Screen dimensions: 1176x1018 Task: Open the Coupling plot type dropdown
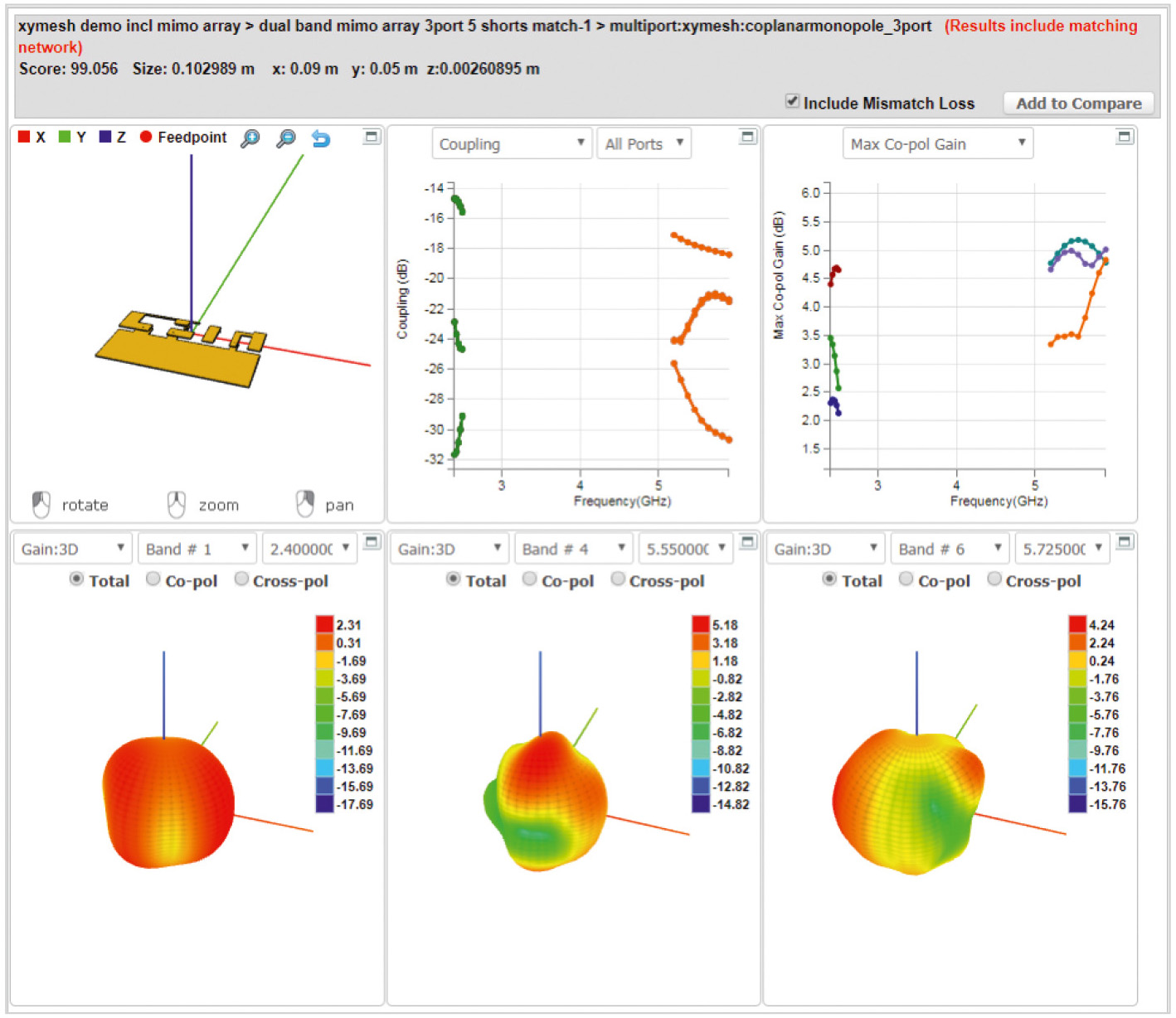pyautogui.click(x=511, y=144)
